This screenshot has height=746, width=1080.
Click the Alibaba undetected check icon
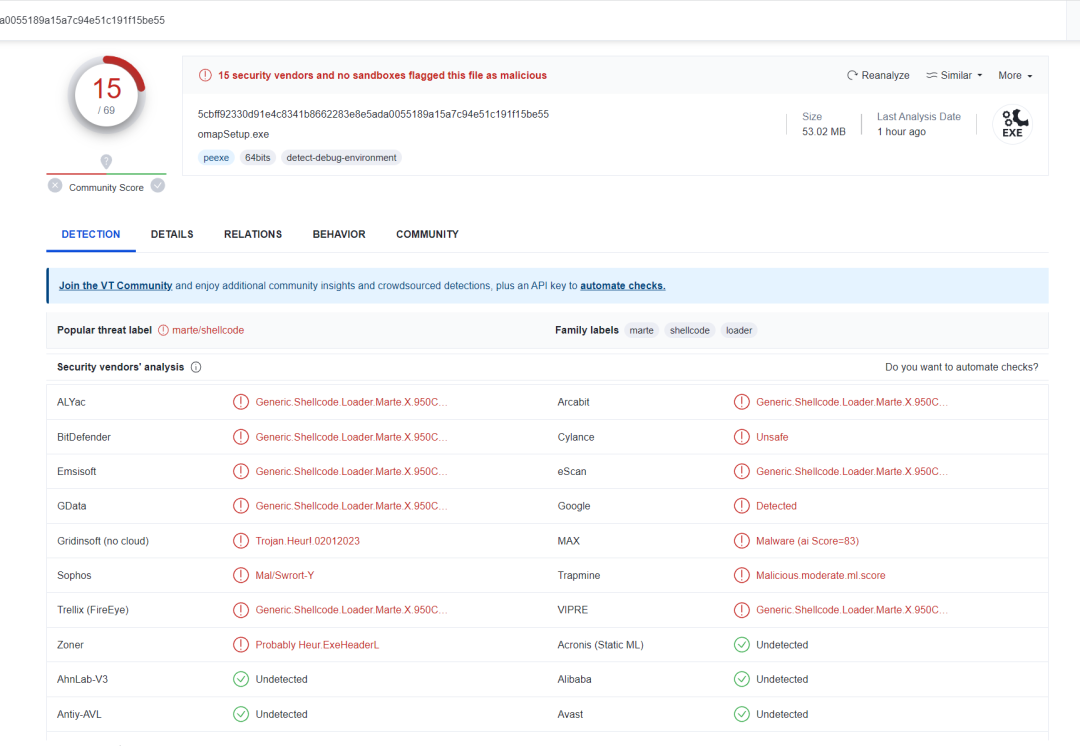pyautogui.click(x=741, y=679)
